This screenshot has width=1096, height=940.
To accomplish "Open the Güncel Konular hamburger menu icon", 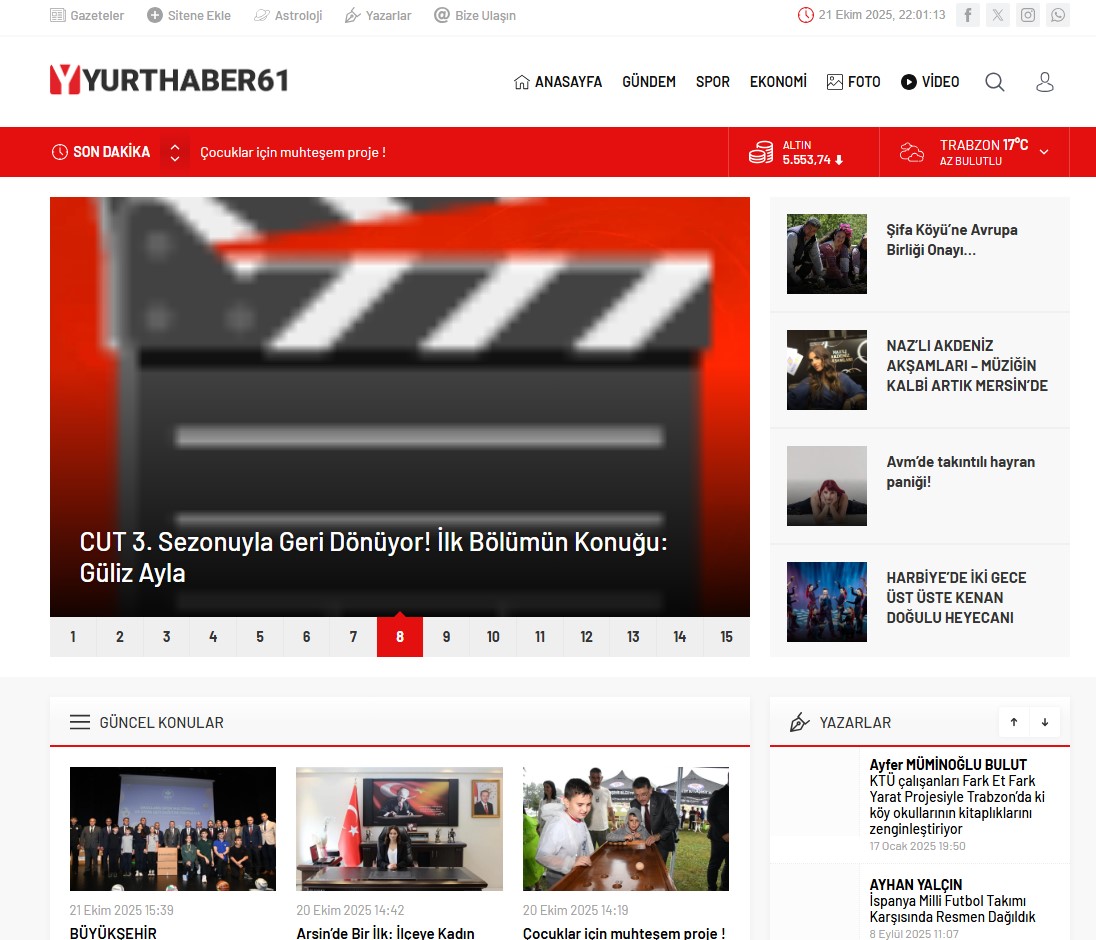I will click(80, 722).
